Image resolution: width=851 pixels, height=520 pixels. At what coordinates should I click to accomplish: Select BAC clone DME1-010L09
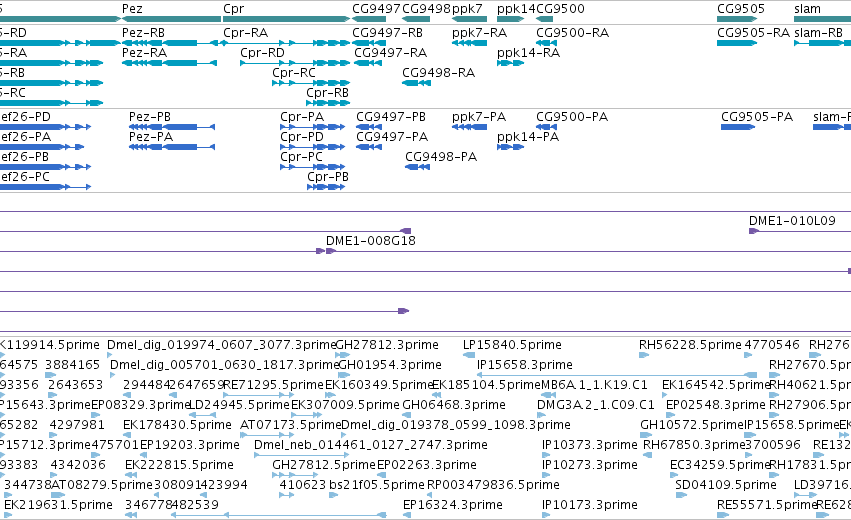coord(800,231)
